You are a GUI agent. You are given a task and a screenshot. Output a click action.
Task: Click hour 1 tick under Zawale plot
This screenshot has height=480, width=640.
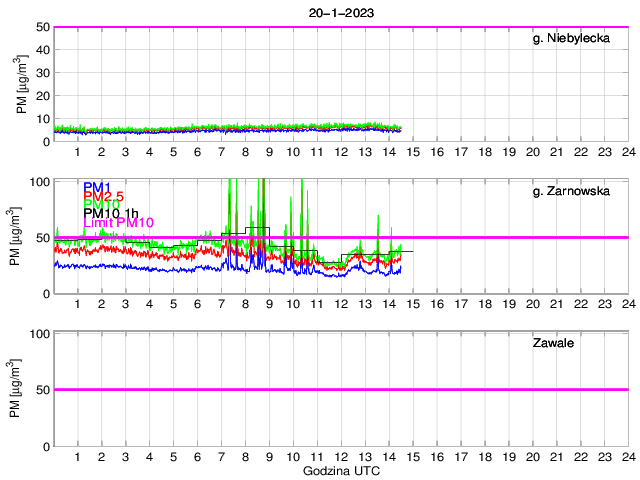point(77,456)
